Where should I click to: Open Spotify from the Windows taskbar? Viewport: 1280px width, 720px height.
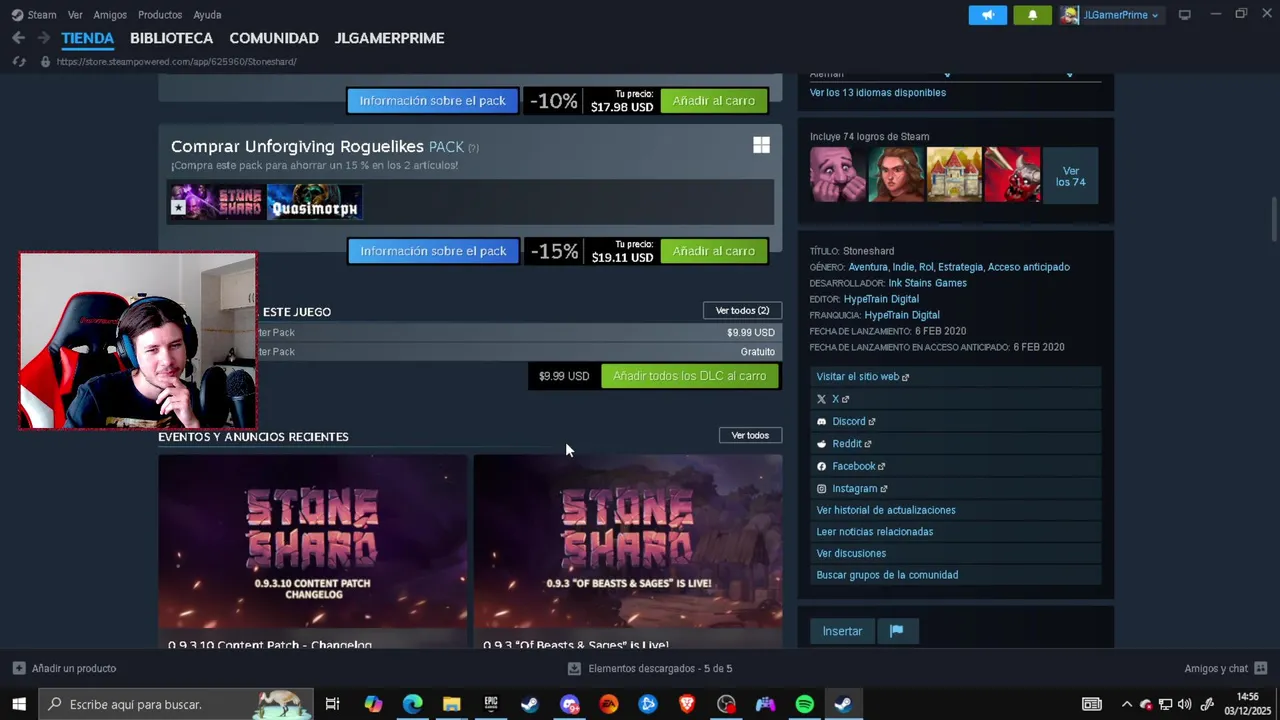pyautogui.click(x=804, y=704)
